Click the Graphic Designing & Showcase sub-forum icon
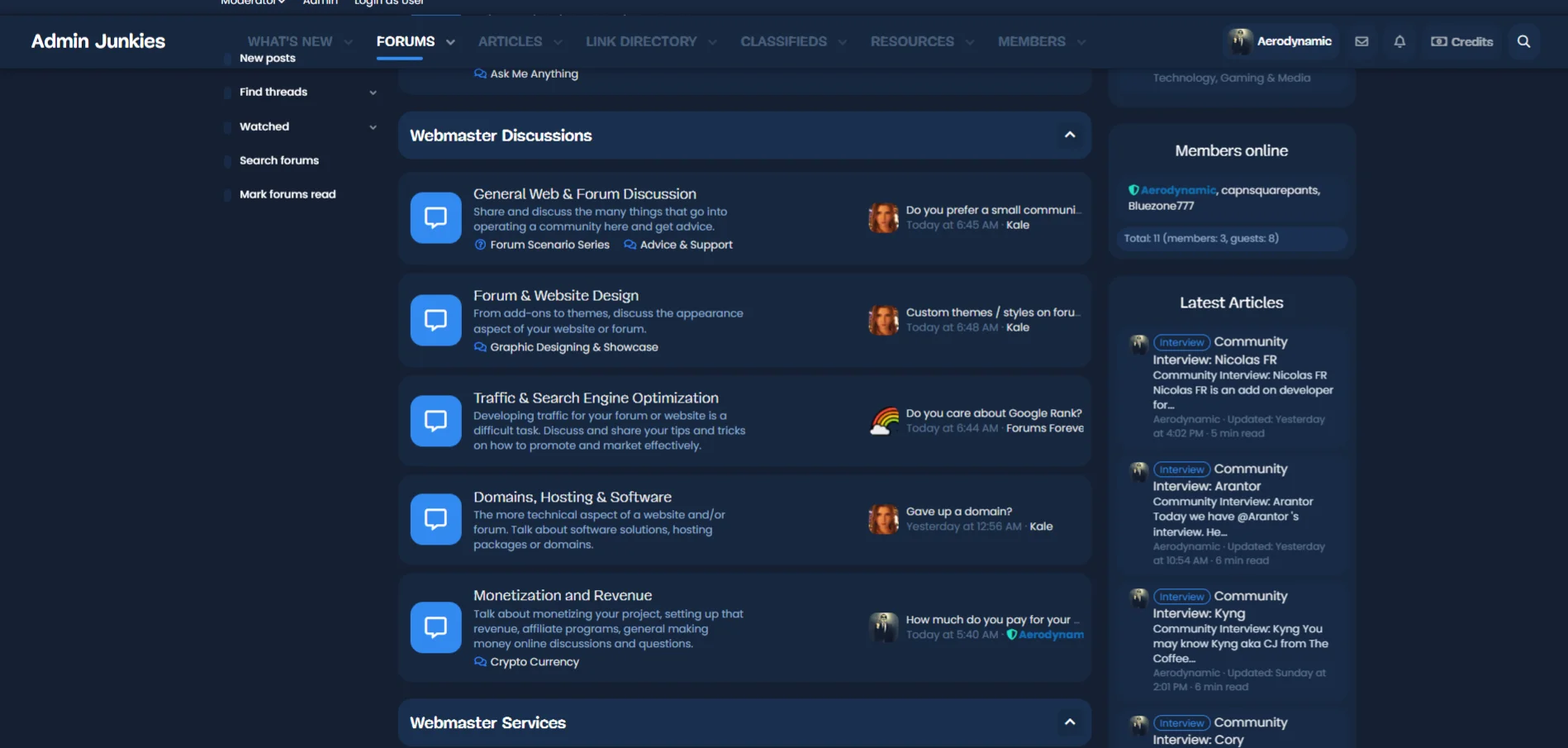 click(480, 347)
